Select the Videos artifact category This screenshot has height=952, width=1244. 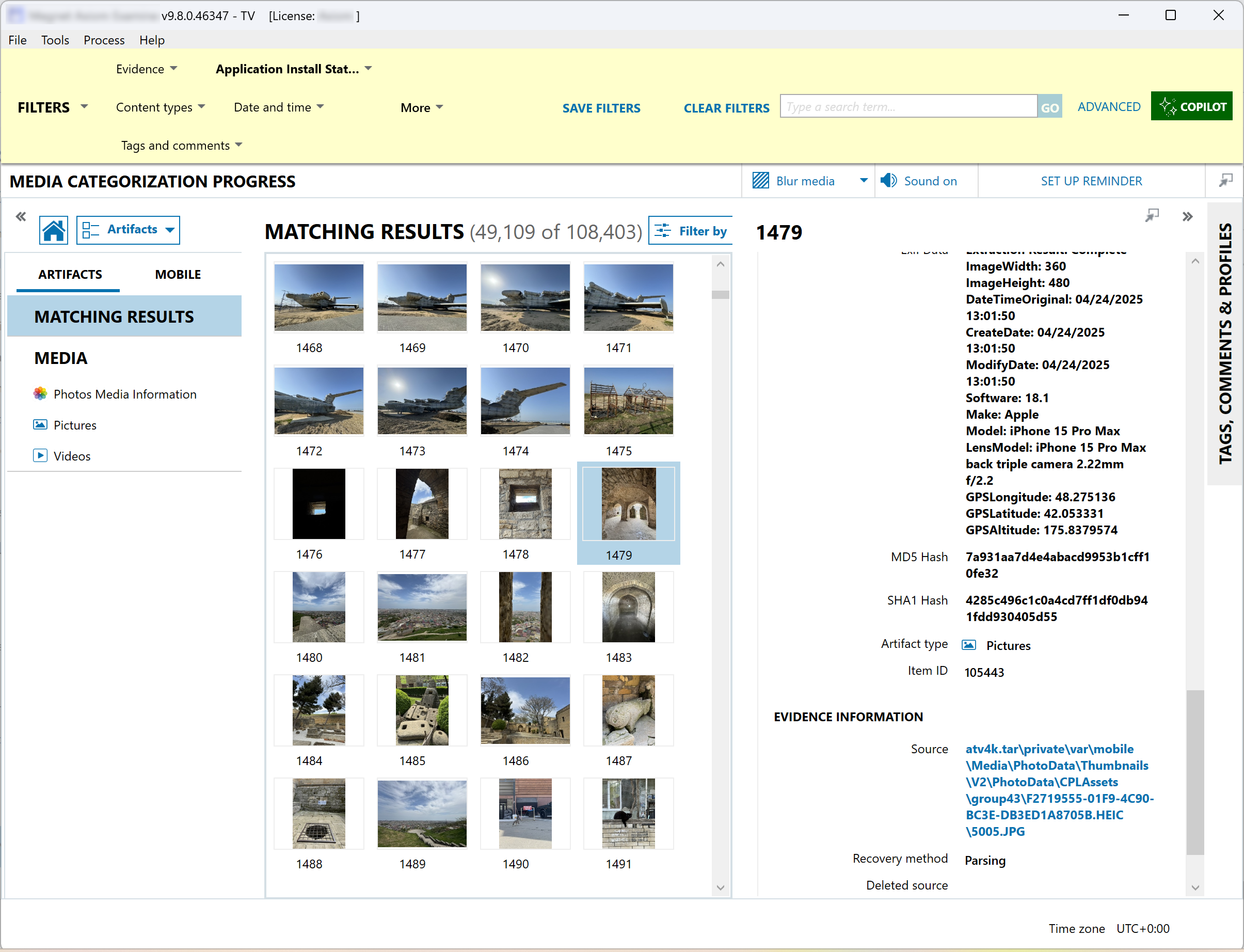(71, 455)
